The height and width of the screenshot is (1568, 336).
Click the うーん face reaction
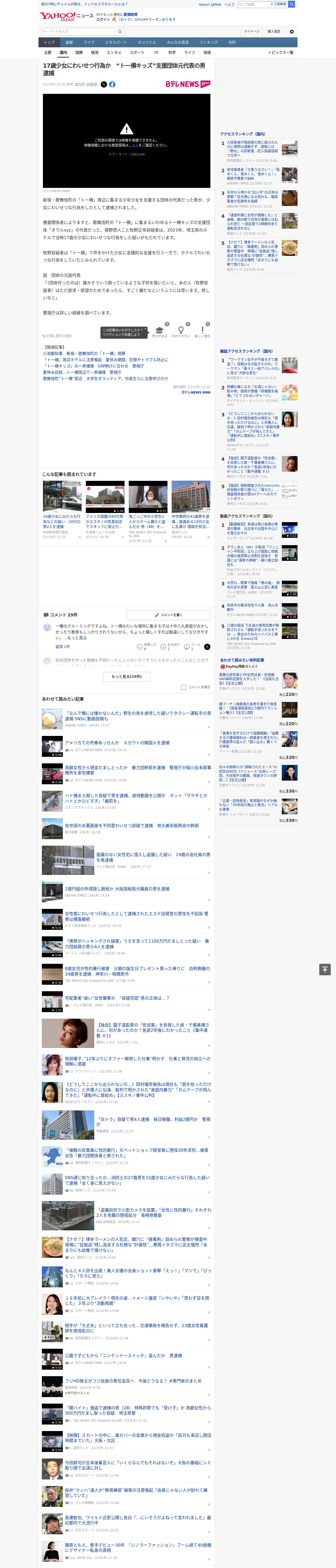pos(187,647)
